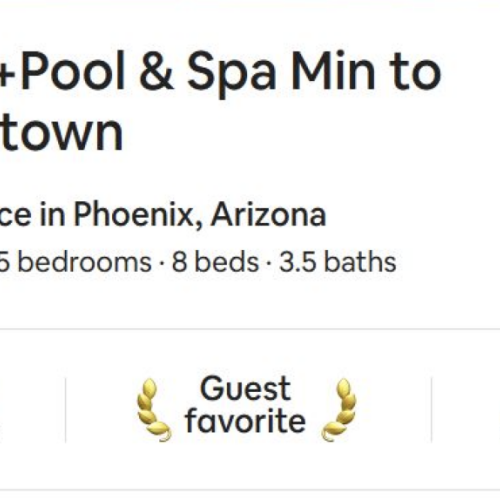The image size is (500, 500).
Task: Click the ampersand in the listing title
Action: point(157,71)
